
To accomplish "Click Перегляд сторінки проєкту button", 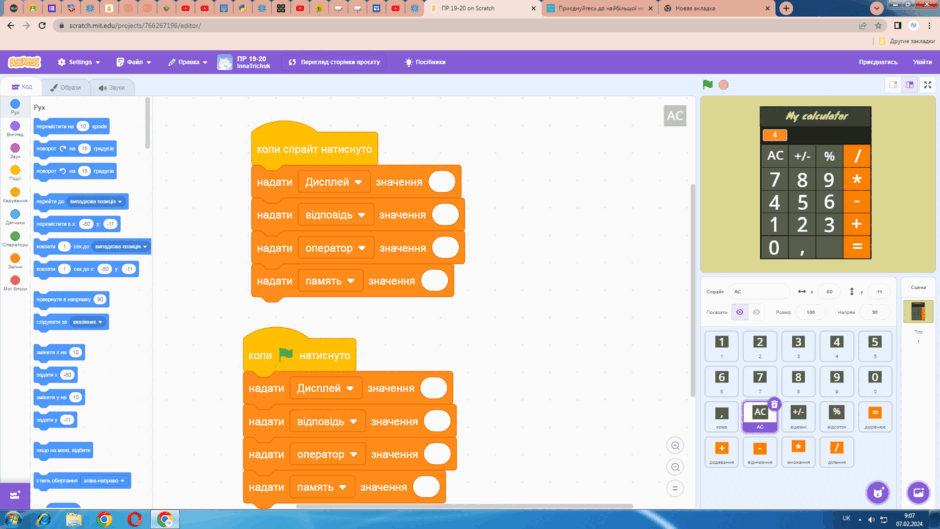I will tap(335, 62).
